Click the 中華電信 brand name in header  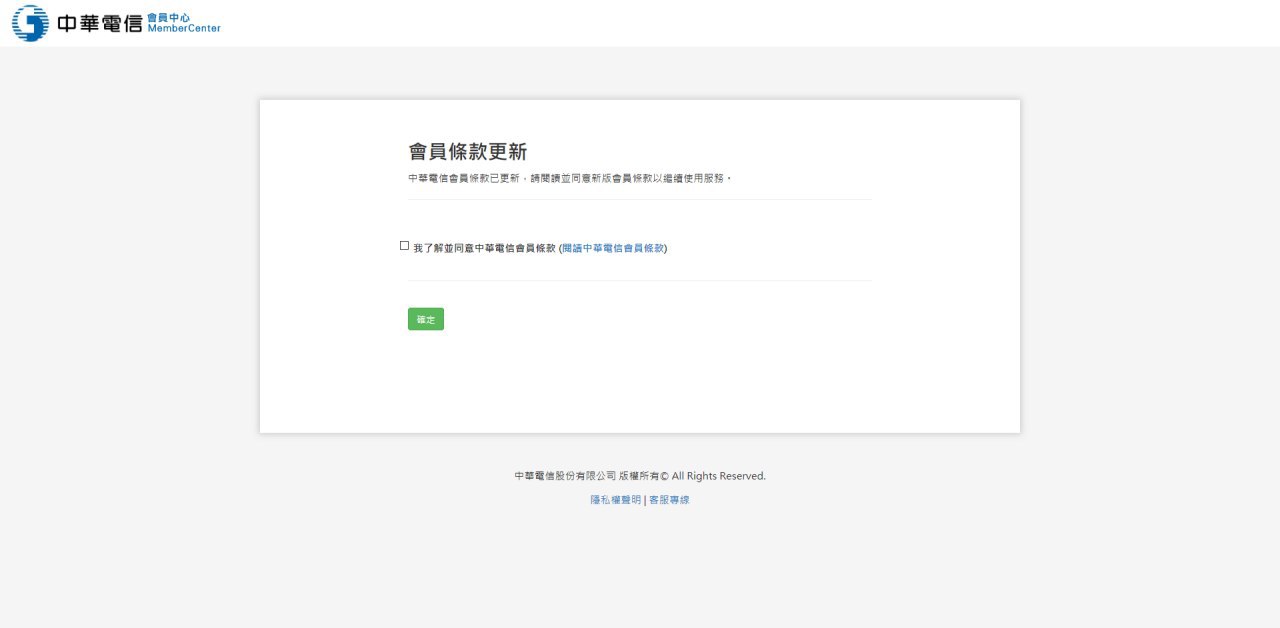pyautogui.click(x=100, y=24)
